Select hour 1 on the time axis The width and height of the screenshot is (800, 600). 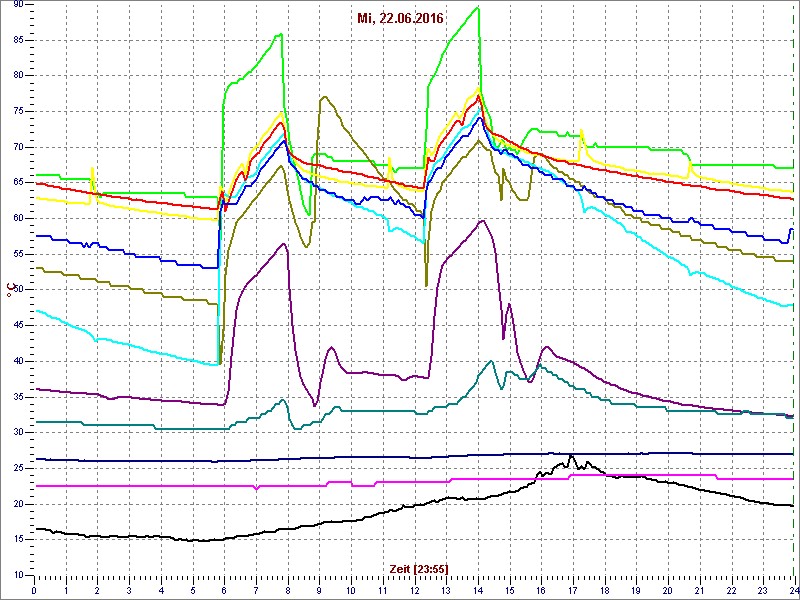pos(66,590)
